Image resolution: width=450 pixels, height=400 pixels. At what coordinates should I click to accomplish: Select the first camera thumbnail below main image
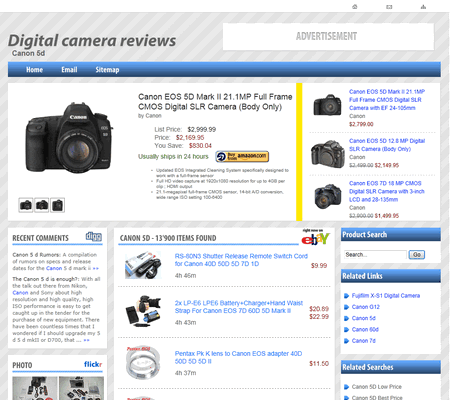pyautogui.click(x=26, y=205)
